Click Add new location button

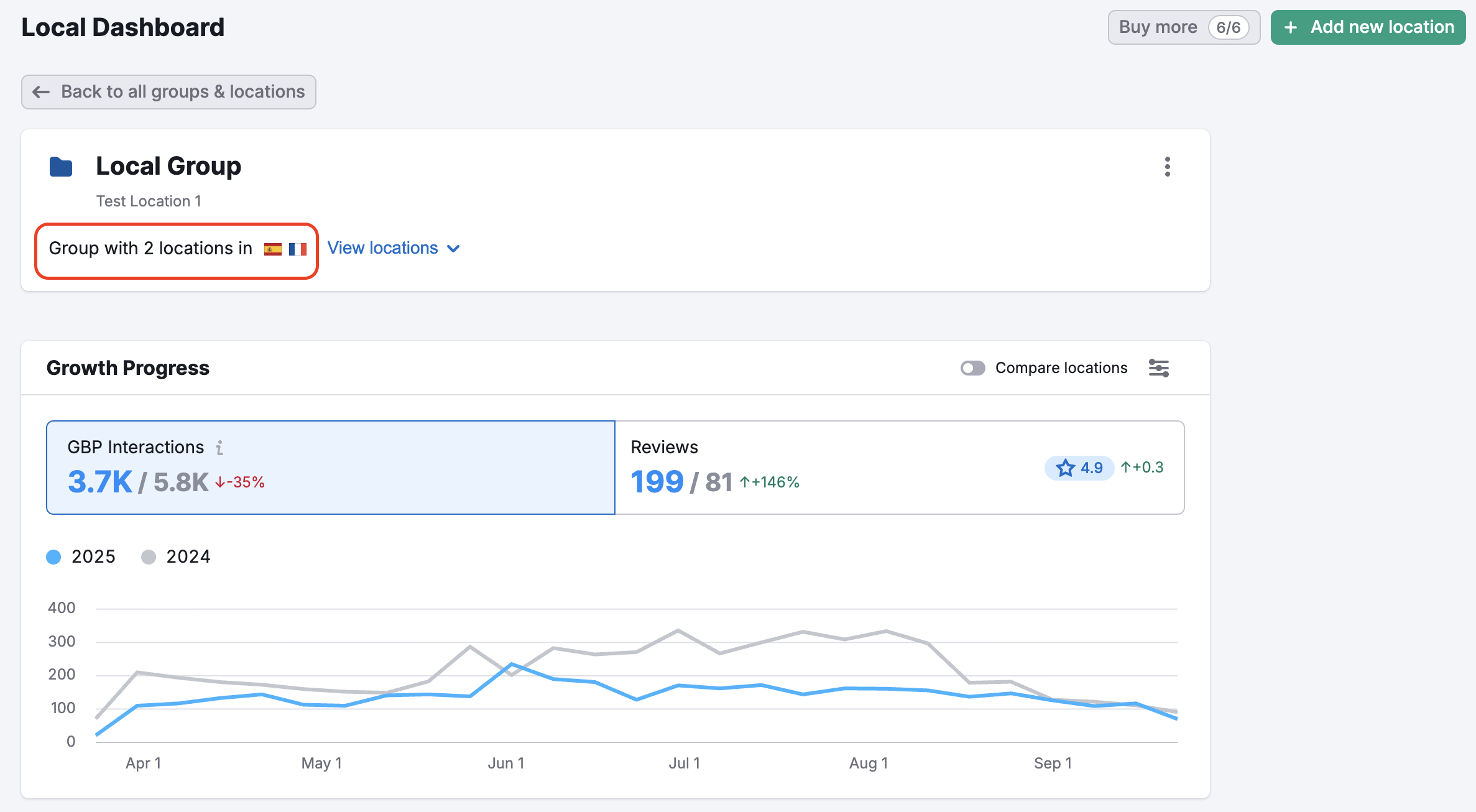click(1368, 27)
